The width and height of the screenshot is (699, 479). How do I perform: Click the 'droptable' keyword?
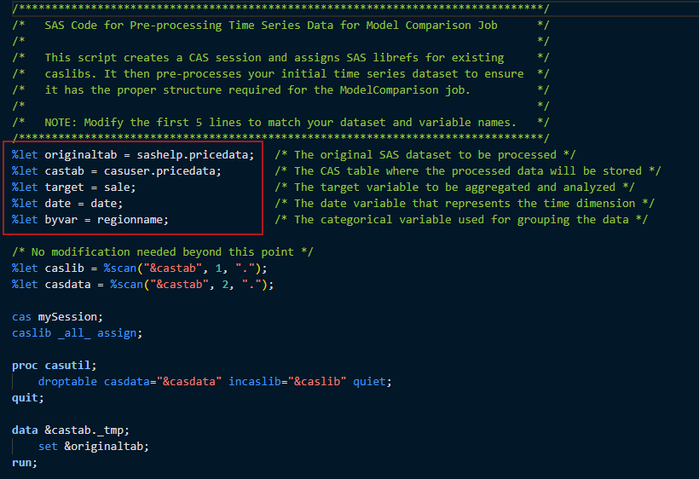pos(67,381)
